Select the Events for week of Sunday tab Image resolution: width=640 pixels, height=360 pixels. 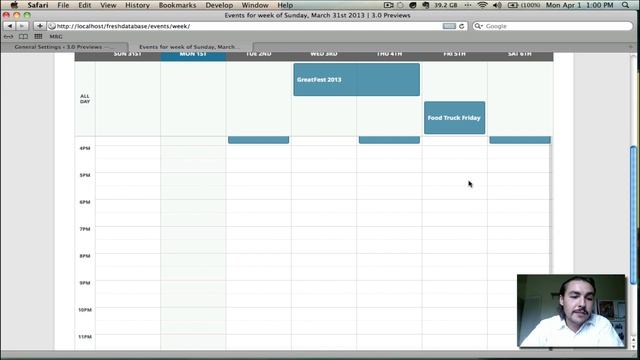point(190,47)
